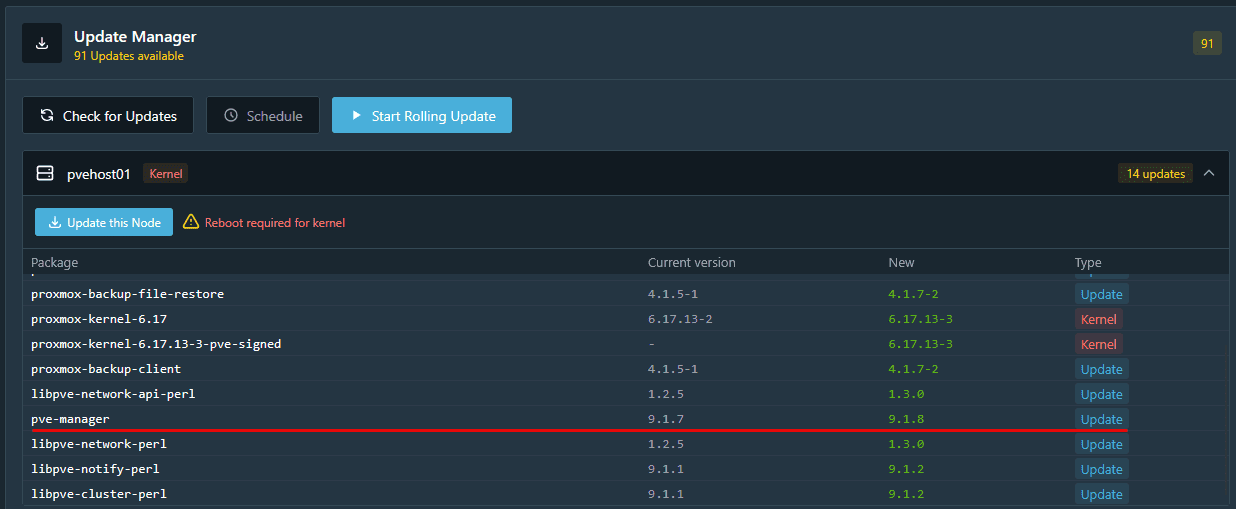Screen dimensions: 1236x509
Task: Click the 91 updates count badge
Action: pyautogui.click(x=1207, y=43)
